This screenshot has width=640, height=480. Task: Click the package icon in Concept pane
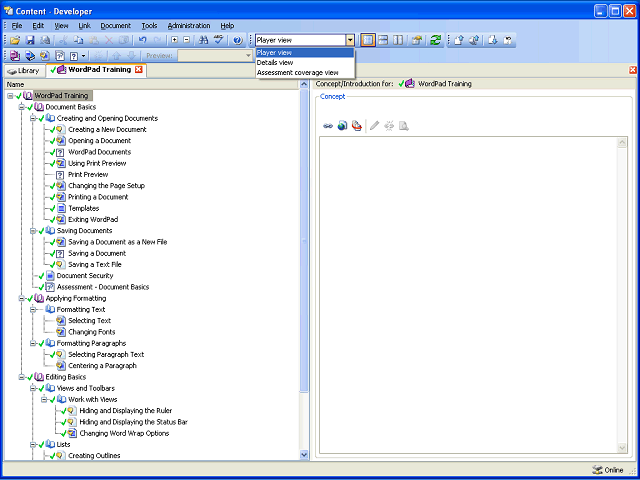click(x=357, y=126)
